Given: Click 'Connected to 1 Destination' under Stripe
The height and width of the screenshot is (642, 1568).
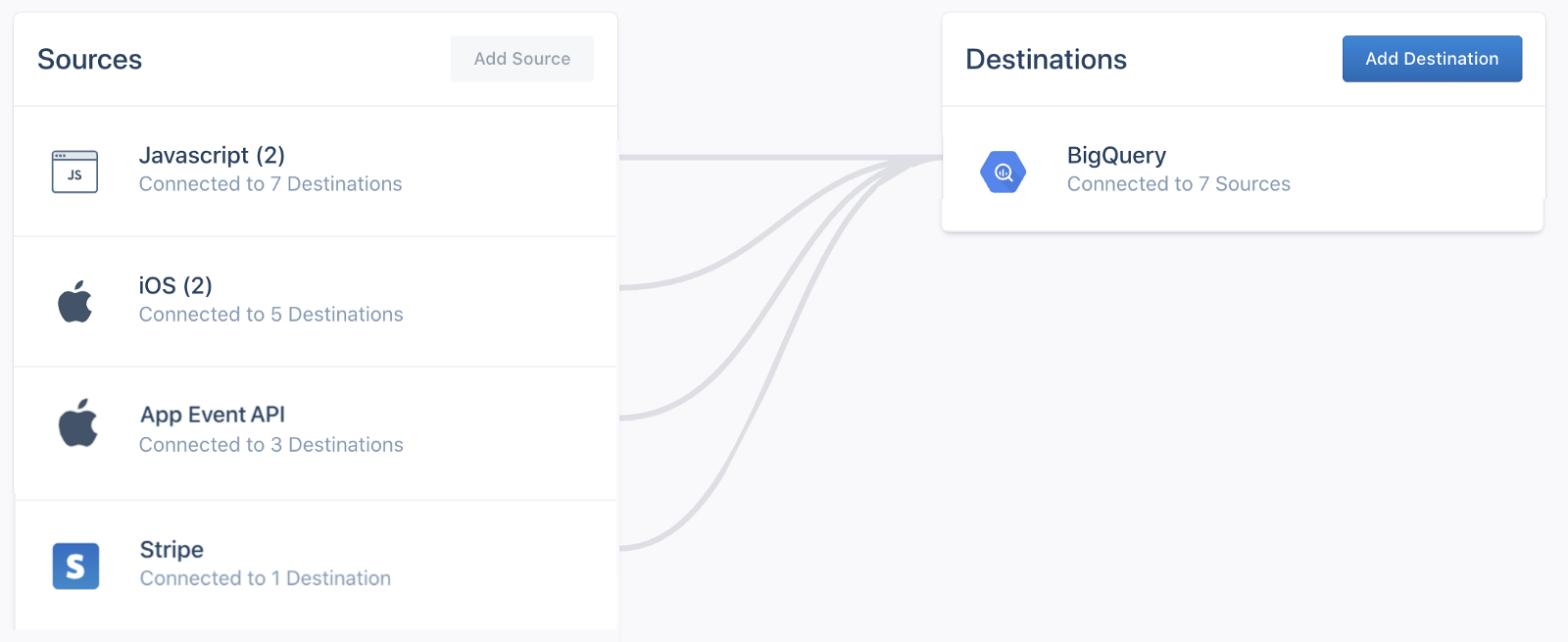Looking at the screenshot, I should click(x=266, y=578).
